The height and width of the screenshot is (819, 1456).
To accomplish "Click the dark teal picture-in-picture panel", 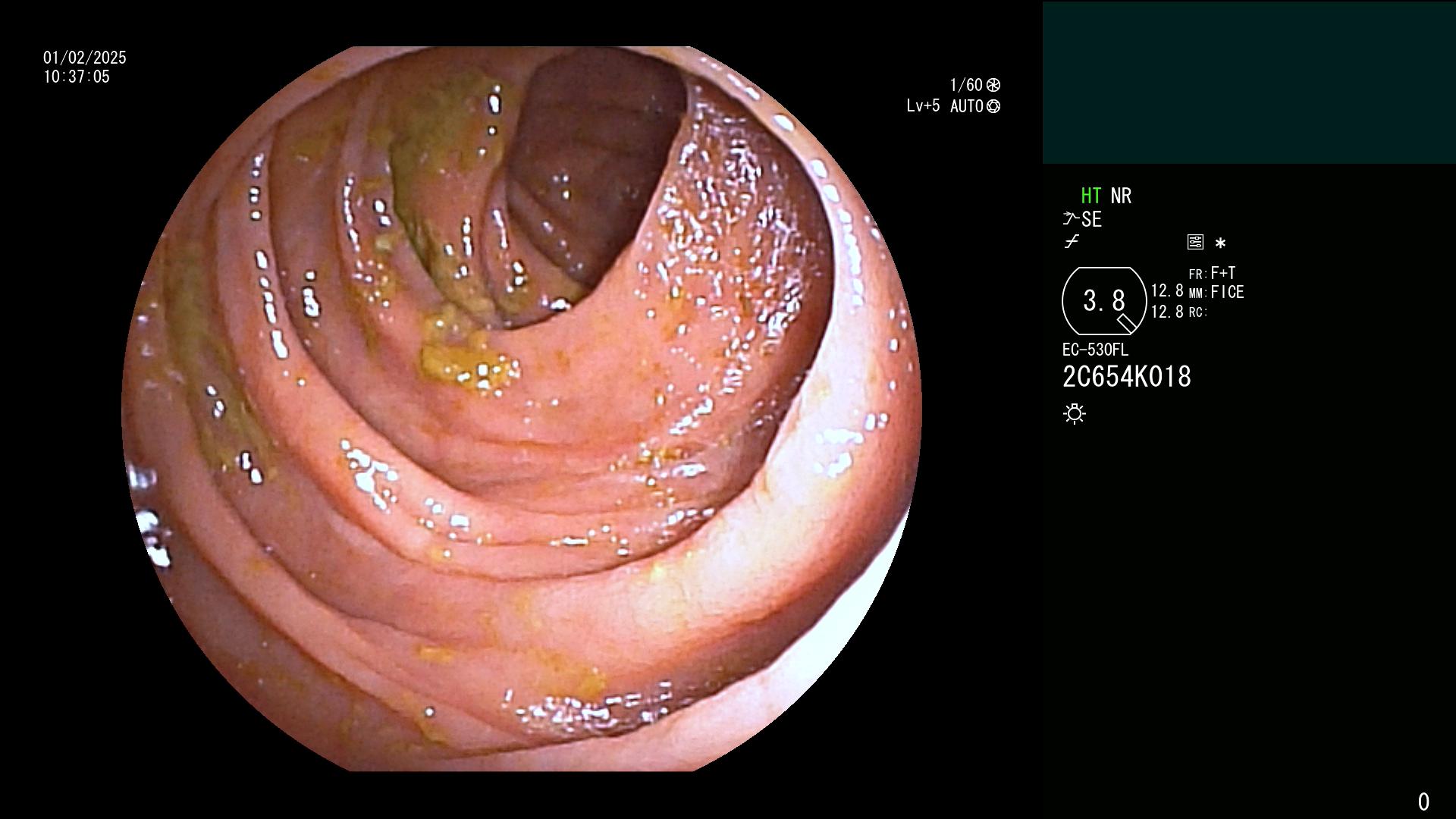I will [1249, 83].
